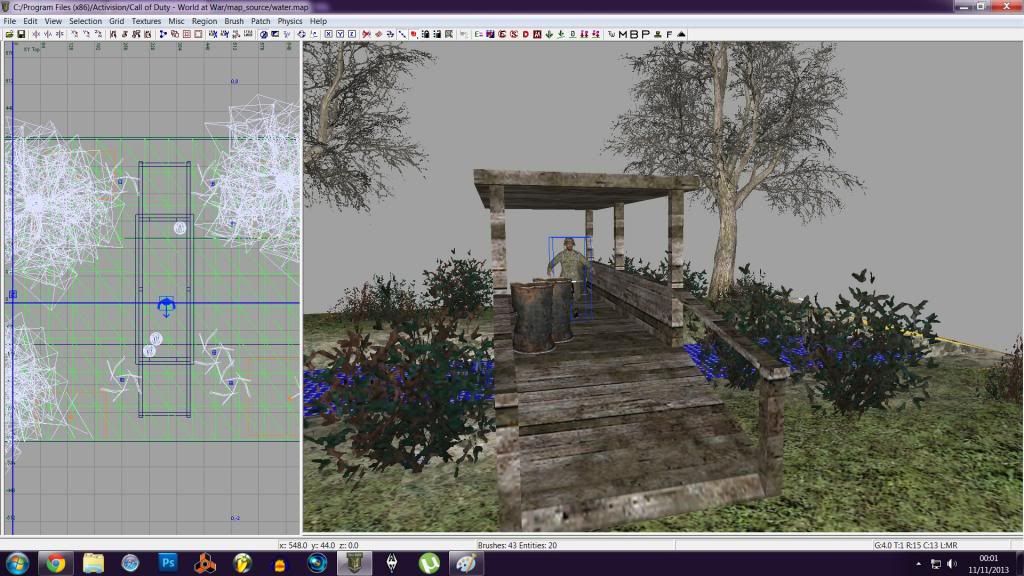
Task: Open the File menu
Action: tap(10, 21)
